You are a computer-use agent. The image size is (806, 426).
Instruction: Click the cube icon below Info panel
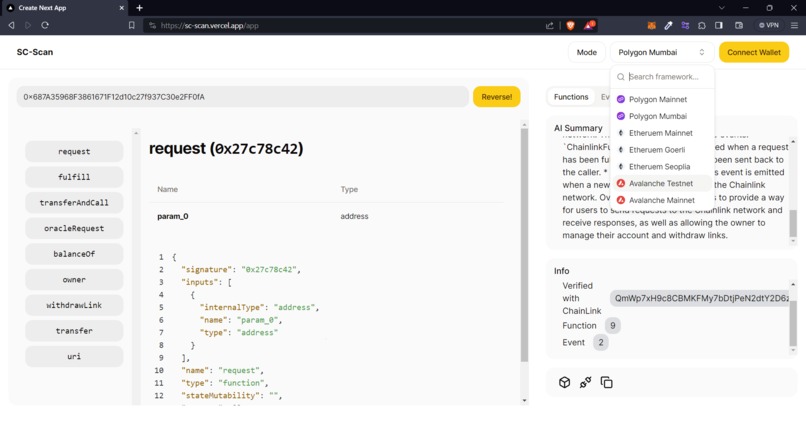[x=564, y=382]
